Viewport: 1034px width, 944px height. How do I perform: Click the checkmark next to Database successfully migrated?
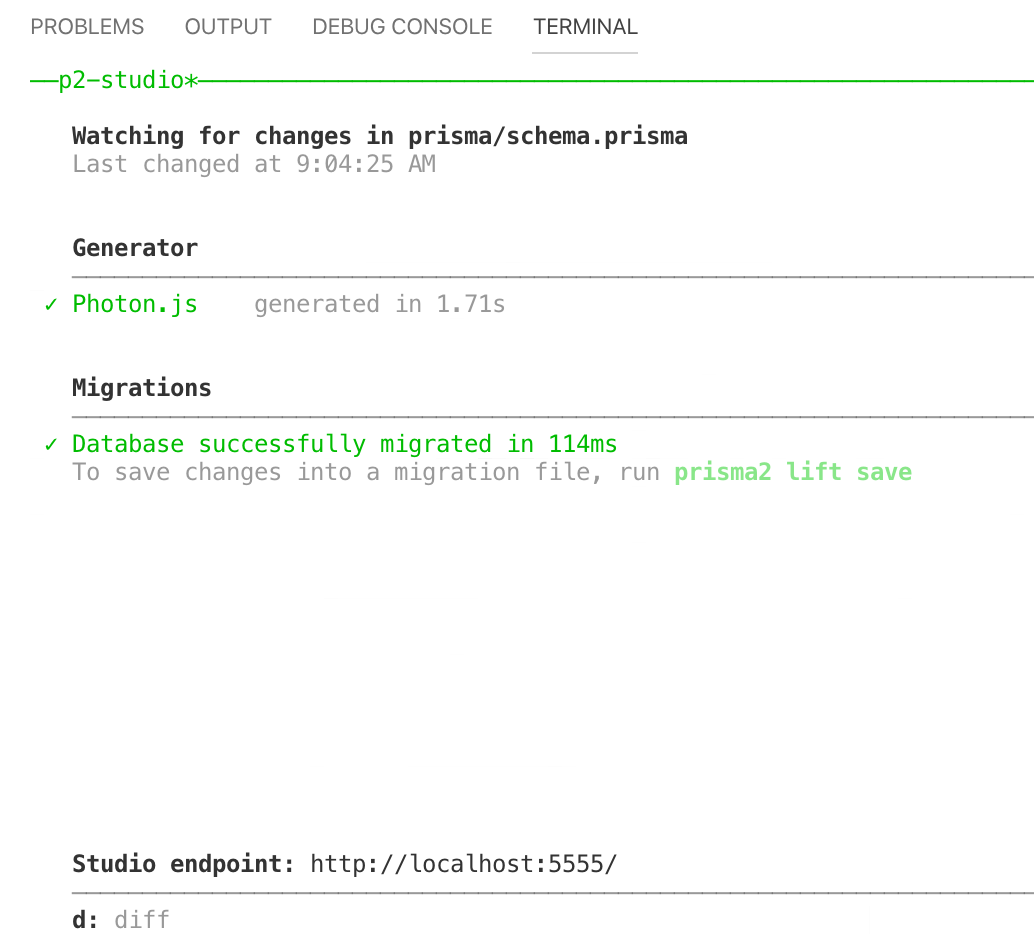pos(49,444)
